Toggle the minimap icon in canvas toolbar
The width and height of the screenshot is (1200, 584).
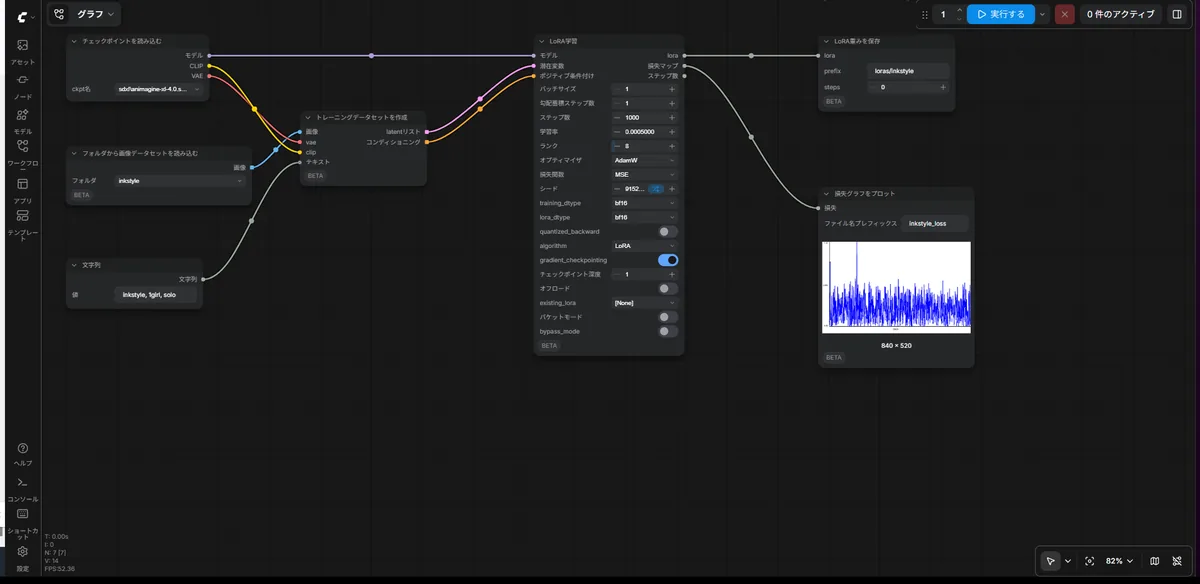(x=1155, y=561)
